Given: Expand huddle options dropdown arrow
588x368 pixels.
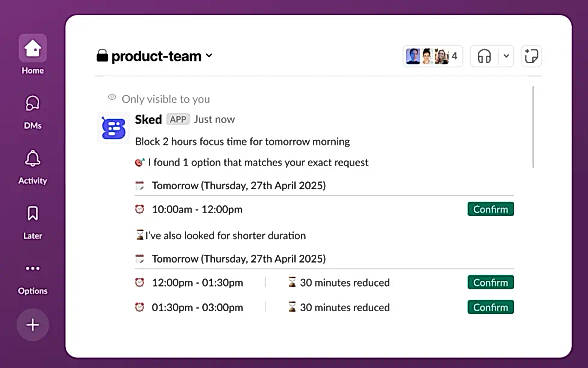Looking at the screenshot, I should [x=506, y=56].
